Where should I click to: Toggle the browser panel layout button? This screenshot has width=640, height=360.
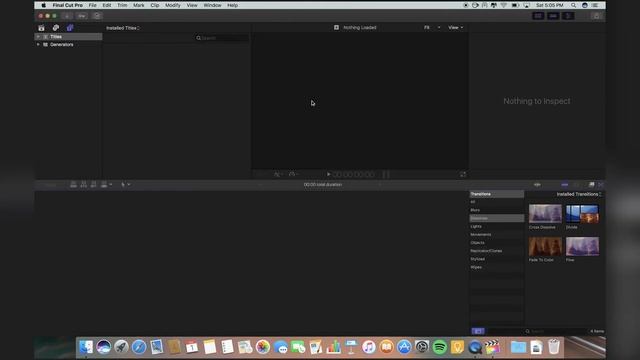pyautogui.click(x=538, y=16)
